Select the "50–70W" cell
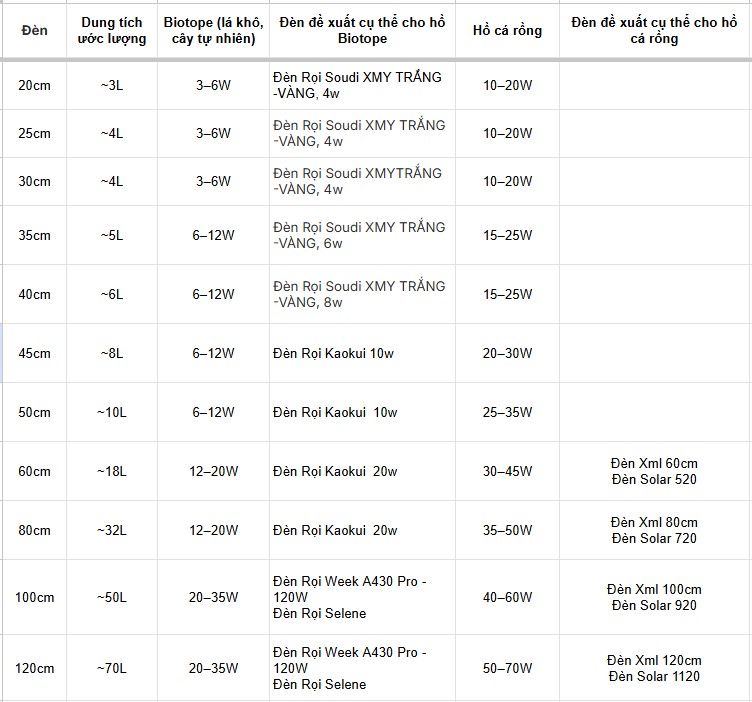 (x=506, y=668)
